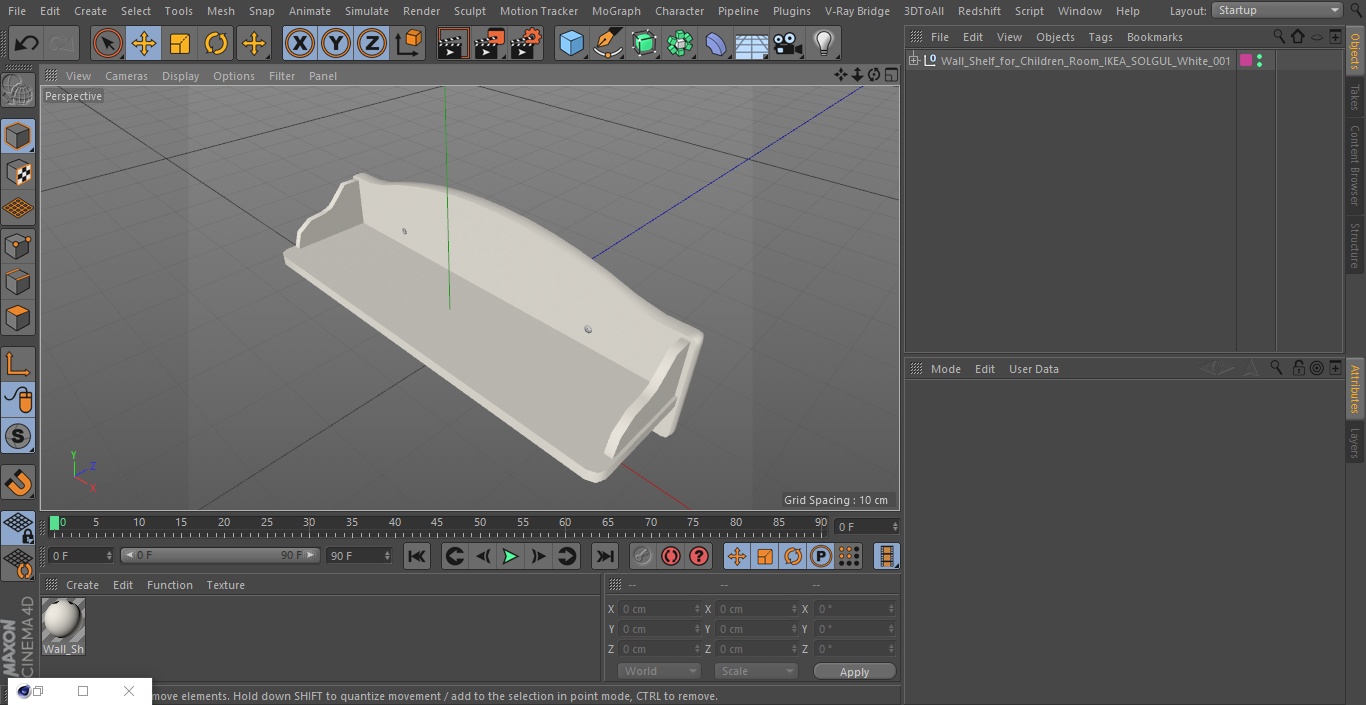Switch to Points mode
1366x705 pixels.
[x=18, y=246]
